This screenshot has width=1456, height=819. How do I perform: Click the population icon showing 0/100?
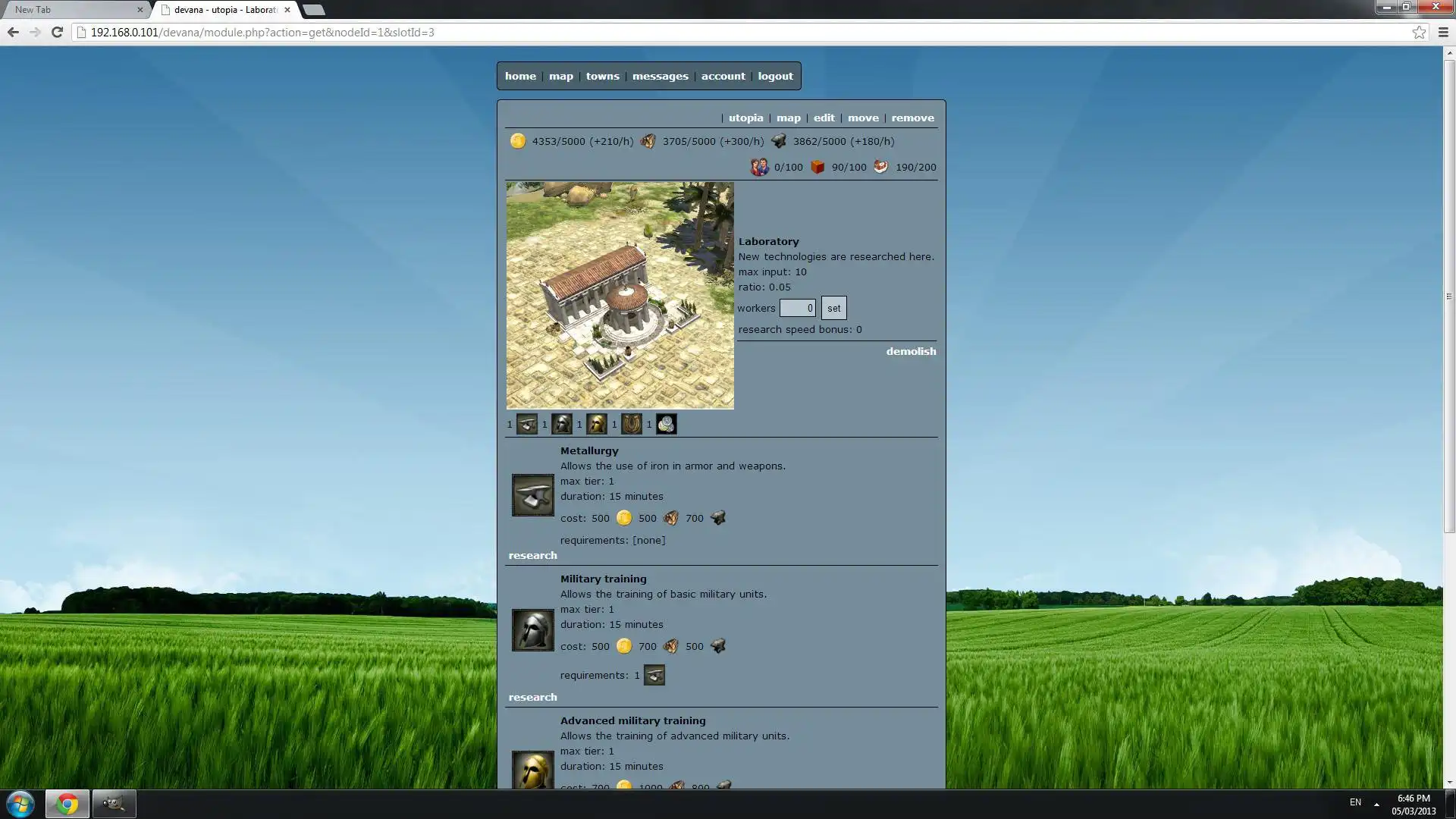[758, 166]
